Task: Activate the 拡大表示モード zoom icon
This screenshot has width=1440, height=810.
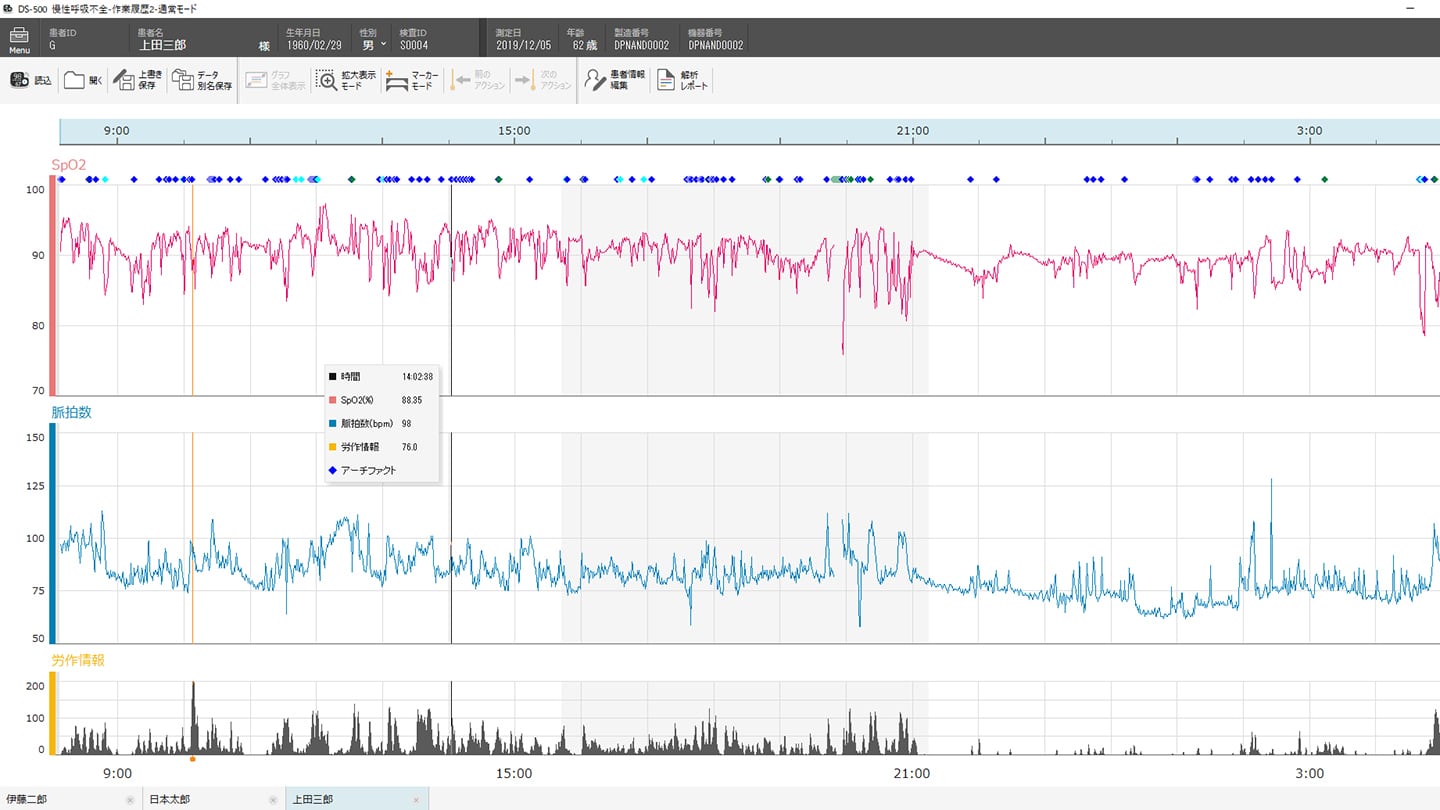Action: click(326, 80)
